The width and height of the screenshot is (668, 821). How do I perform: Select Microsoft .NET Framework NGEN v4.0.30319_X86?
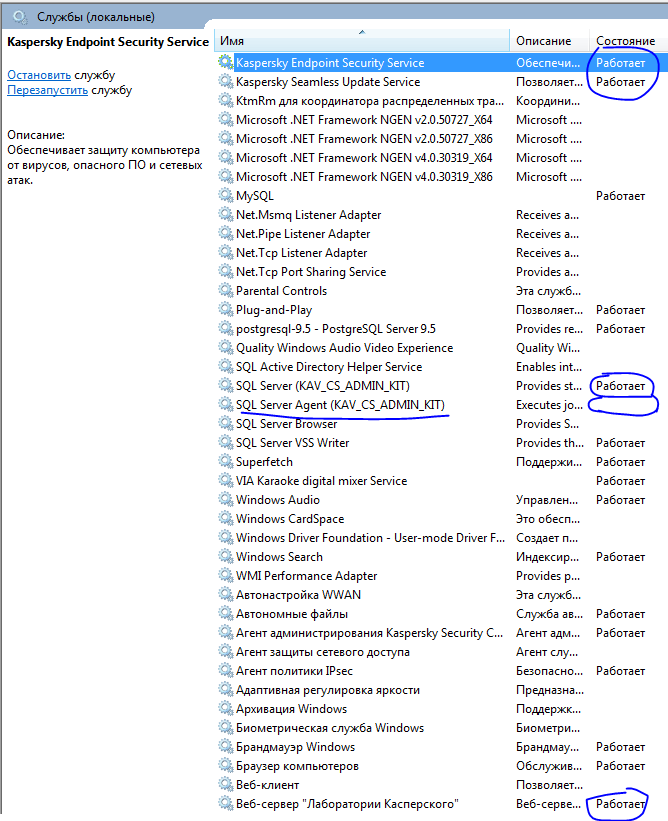point(364,176)
